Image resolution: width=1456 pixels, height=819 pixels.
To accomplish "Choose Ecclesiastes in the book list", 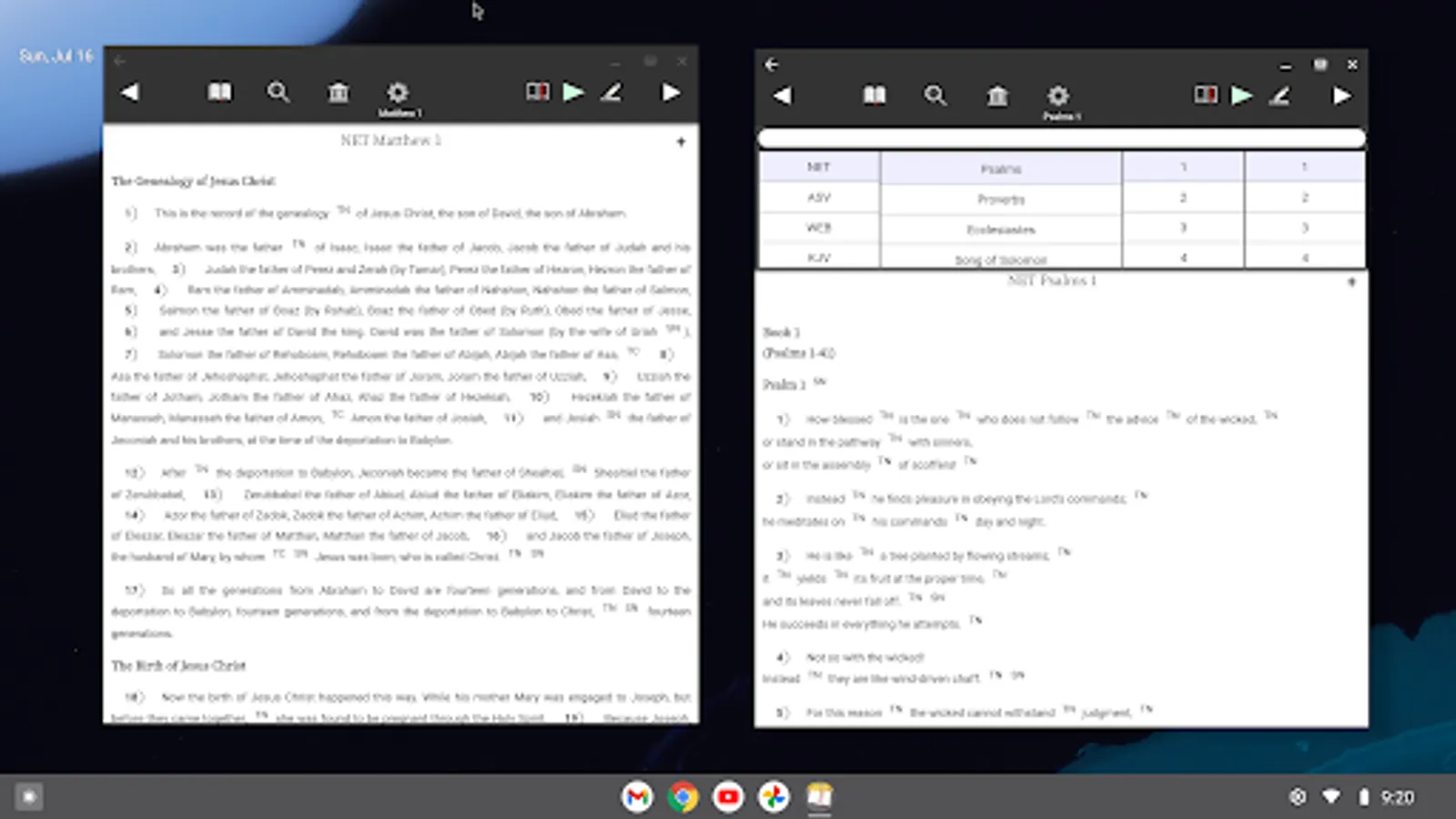I will coord(1001,229).
